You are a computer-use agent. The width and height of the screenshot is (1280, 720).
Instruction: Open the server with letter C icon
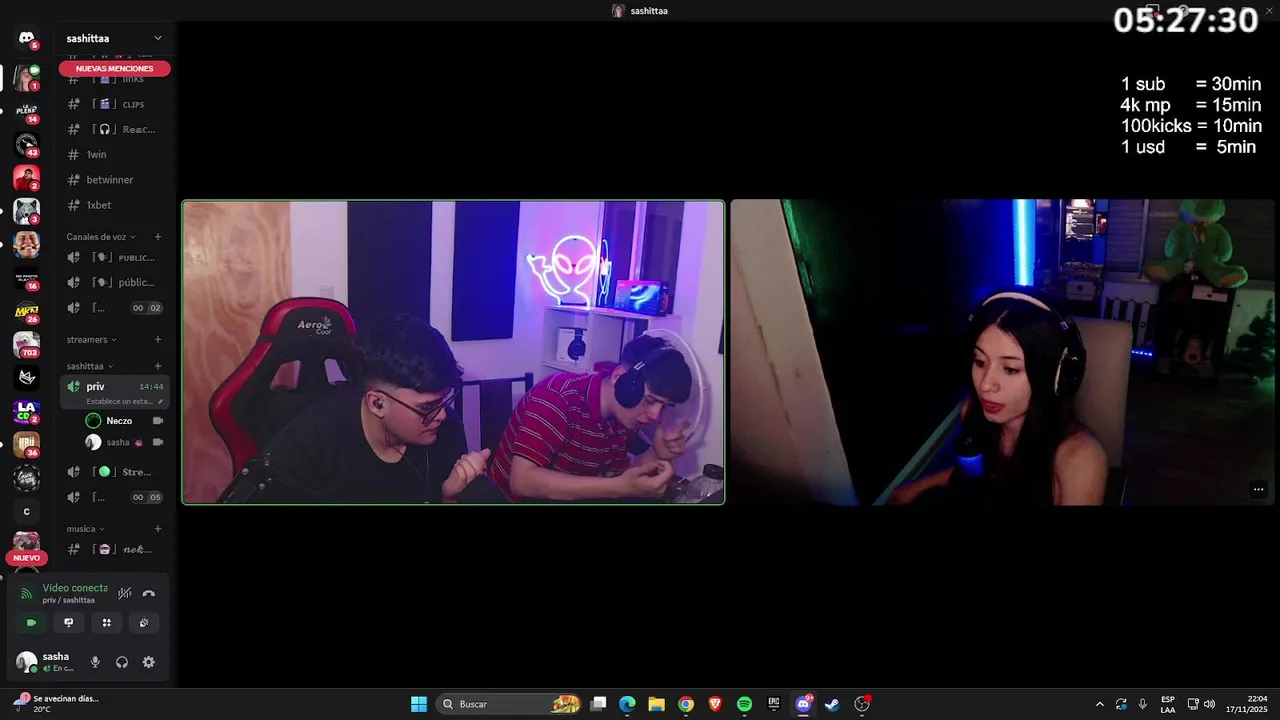[26, 511]
